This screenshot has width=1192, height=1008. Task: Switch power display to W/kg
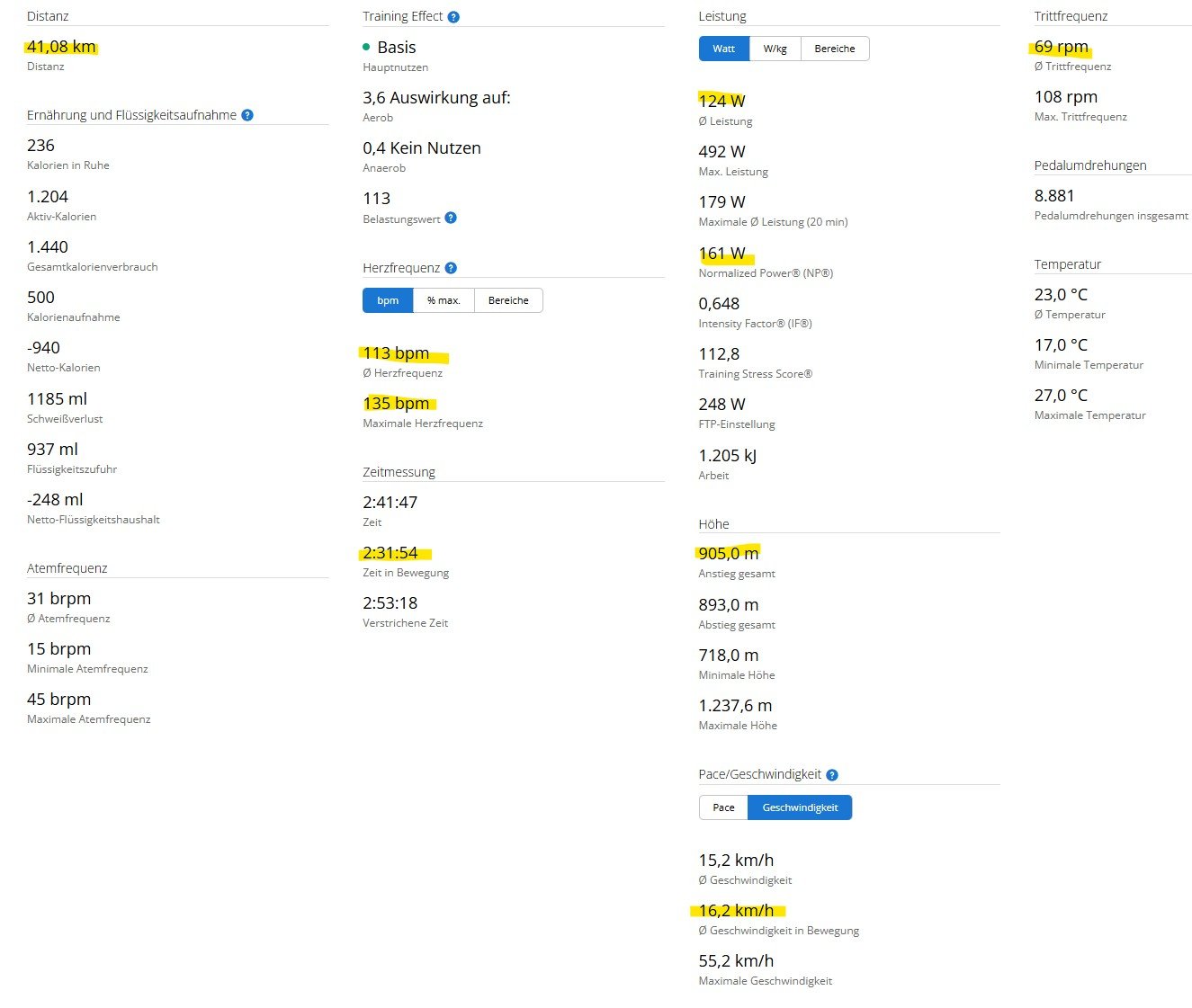click(x=775, y=49)
